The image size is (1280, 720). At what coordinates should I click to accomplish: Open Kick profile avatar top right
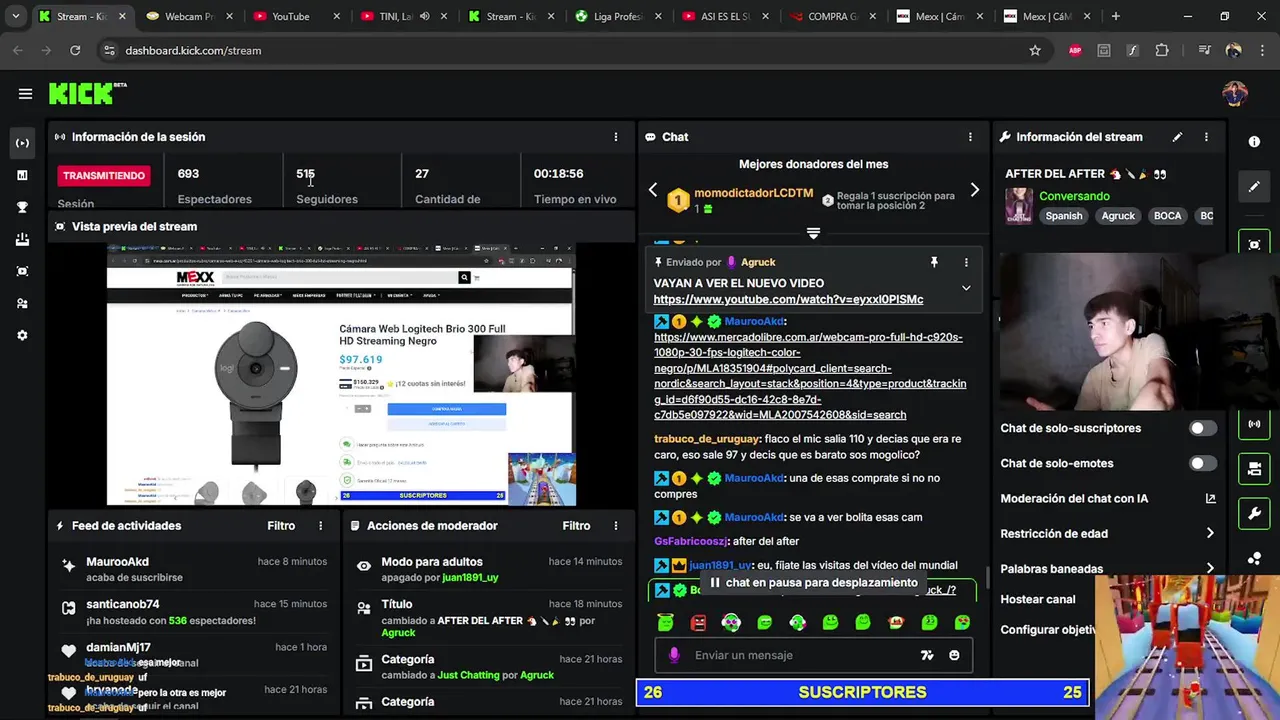(1235, 94)
